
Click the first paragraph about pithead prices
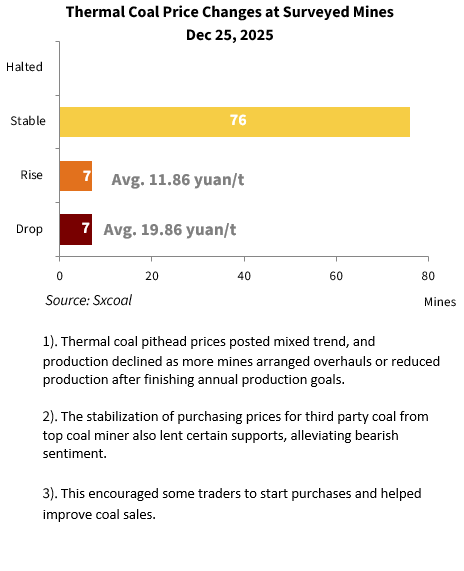pyautogui.click(x=241, y=361)
